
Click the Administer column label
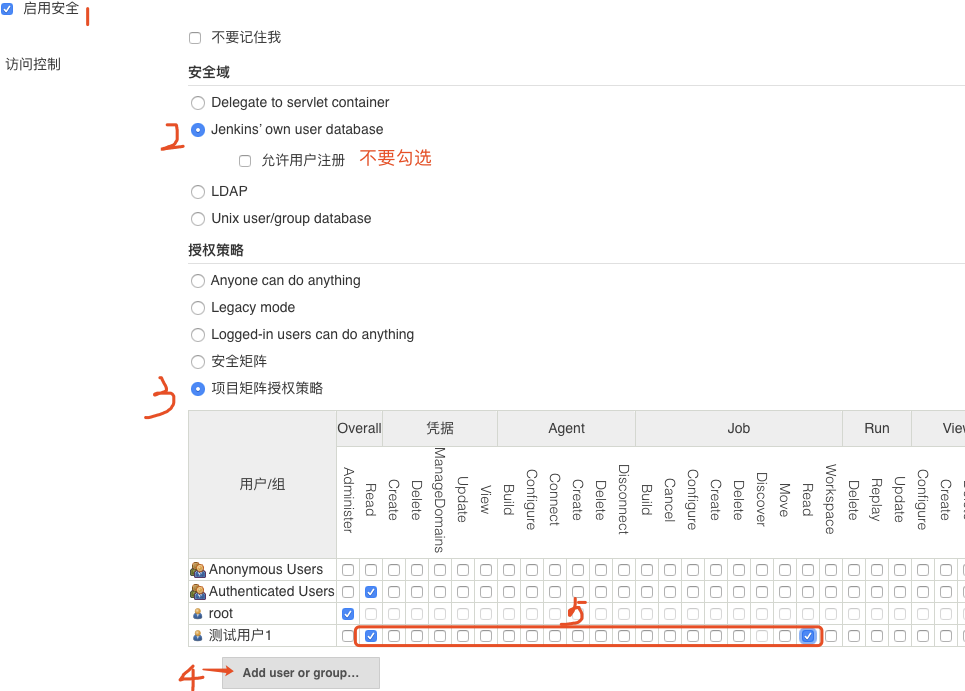(348, 500)
